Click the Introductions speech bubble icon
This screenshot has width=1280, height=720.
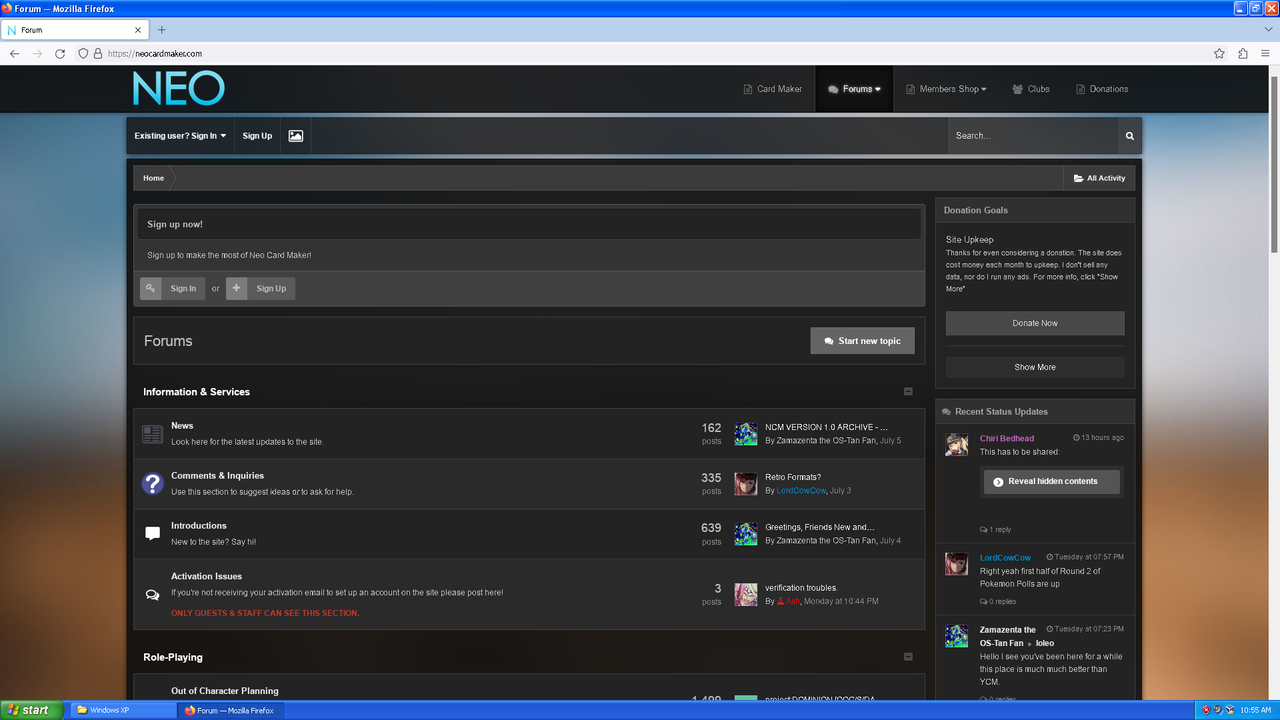[152, 533]
